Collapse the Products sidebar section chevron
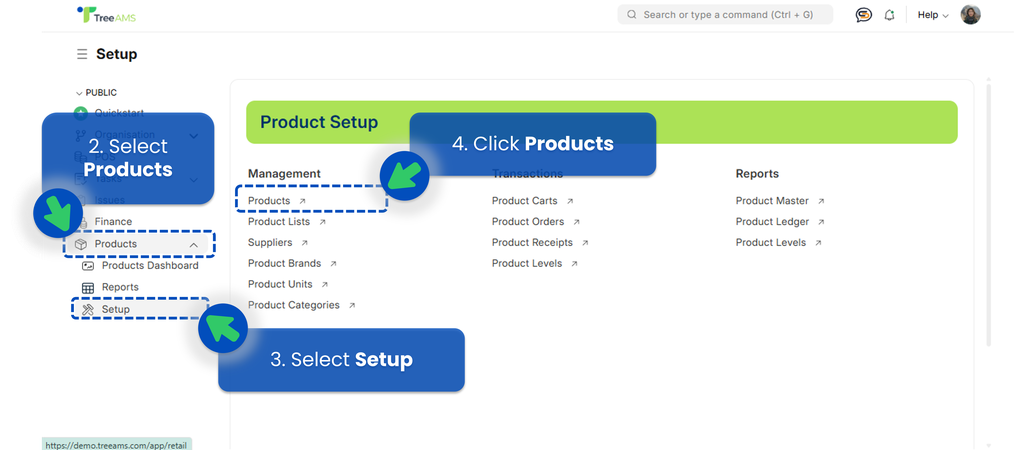This screenshot has width=1024, height=450. [x=193, y=244]
